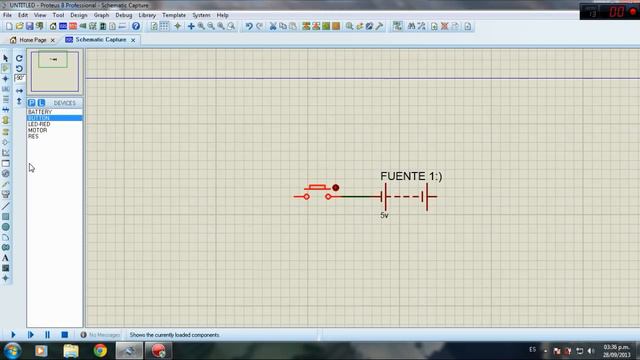Select the Junction Dot Mode tool
640x360 pixels.
point(6,78)
